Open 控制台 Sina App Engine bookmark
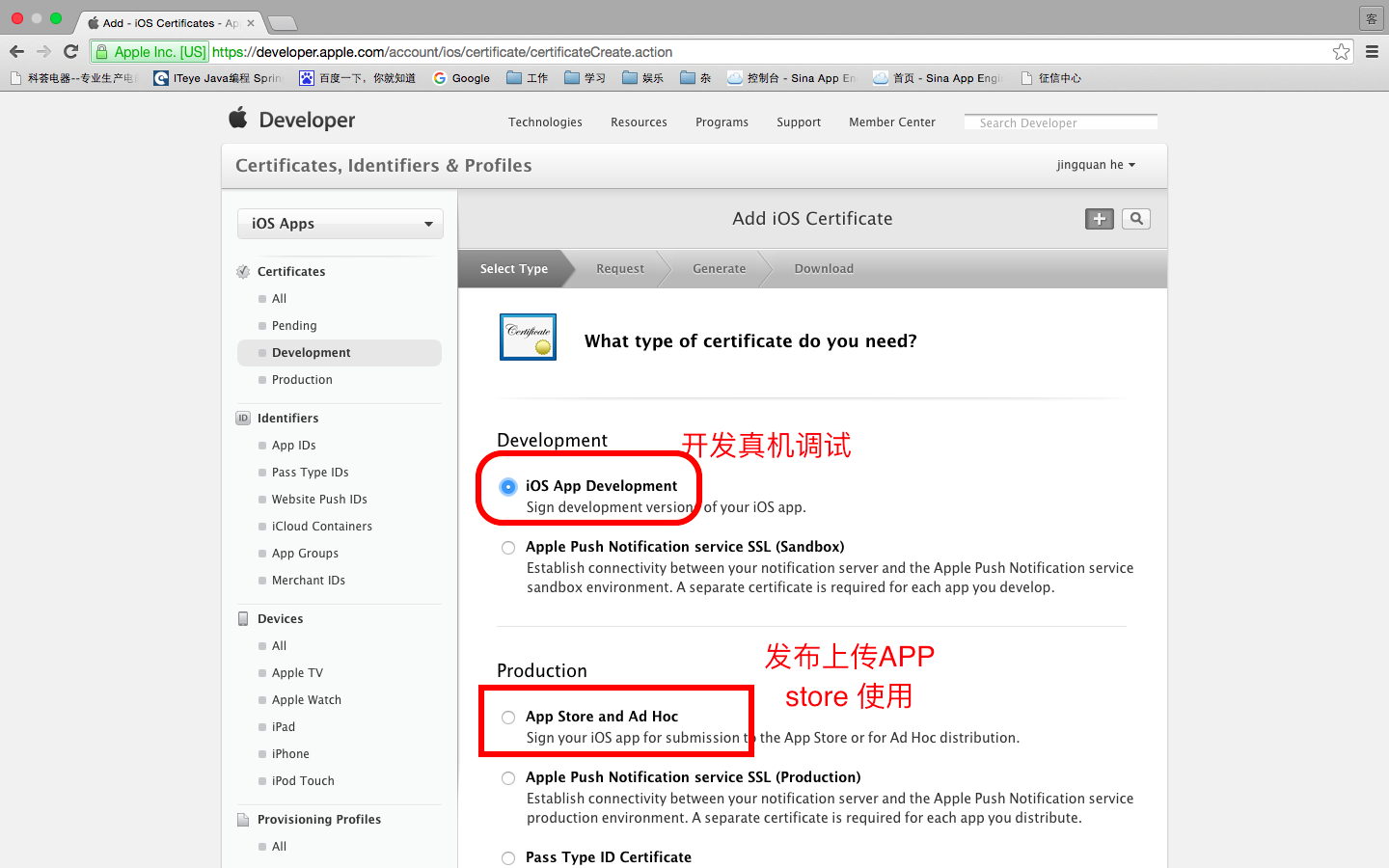The width and height of the screenshot is (1389, 868). (x=791, y=78)
